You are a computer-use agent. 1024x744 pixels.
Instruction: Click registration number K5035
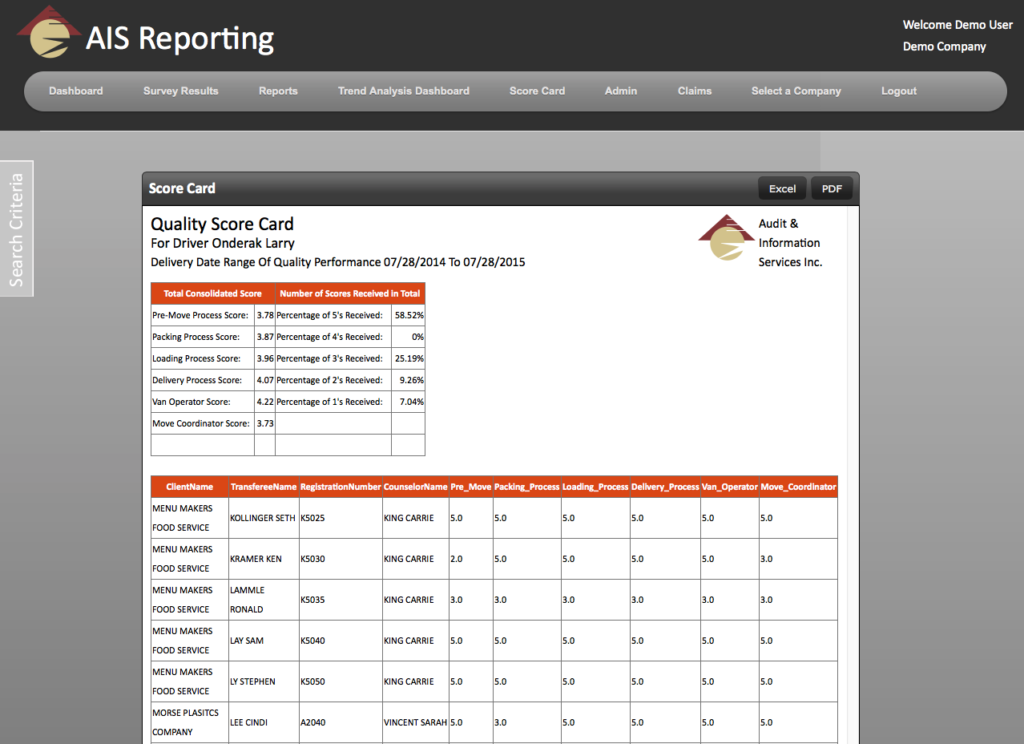click(313, 600)
